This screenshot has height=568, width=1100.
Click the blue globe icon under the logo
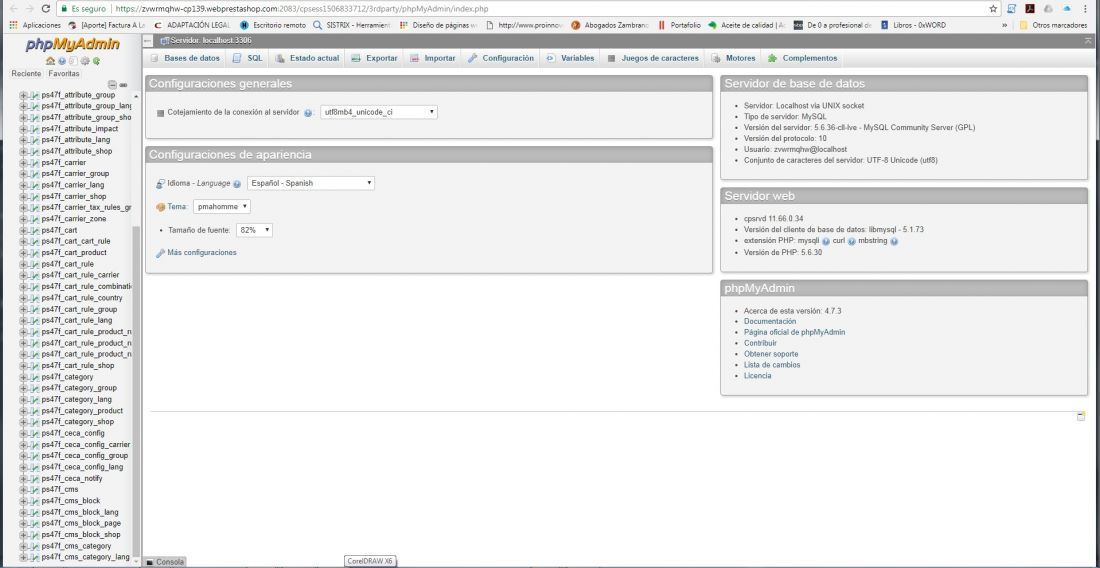pos(62,61)
